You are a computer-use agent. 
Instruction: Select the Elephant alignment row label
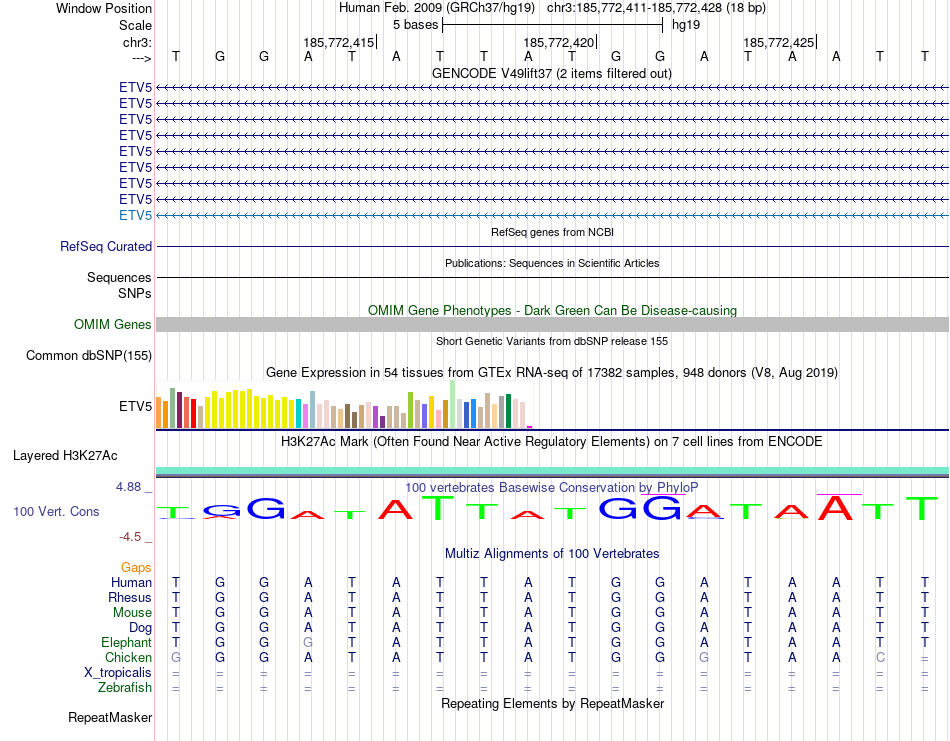click(x=126, y=642)
